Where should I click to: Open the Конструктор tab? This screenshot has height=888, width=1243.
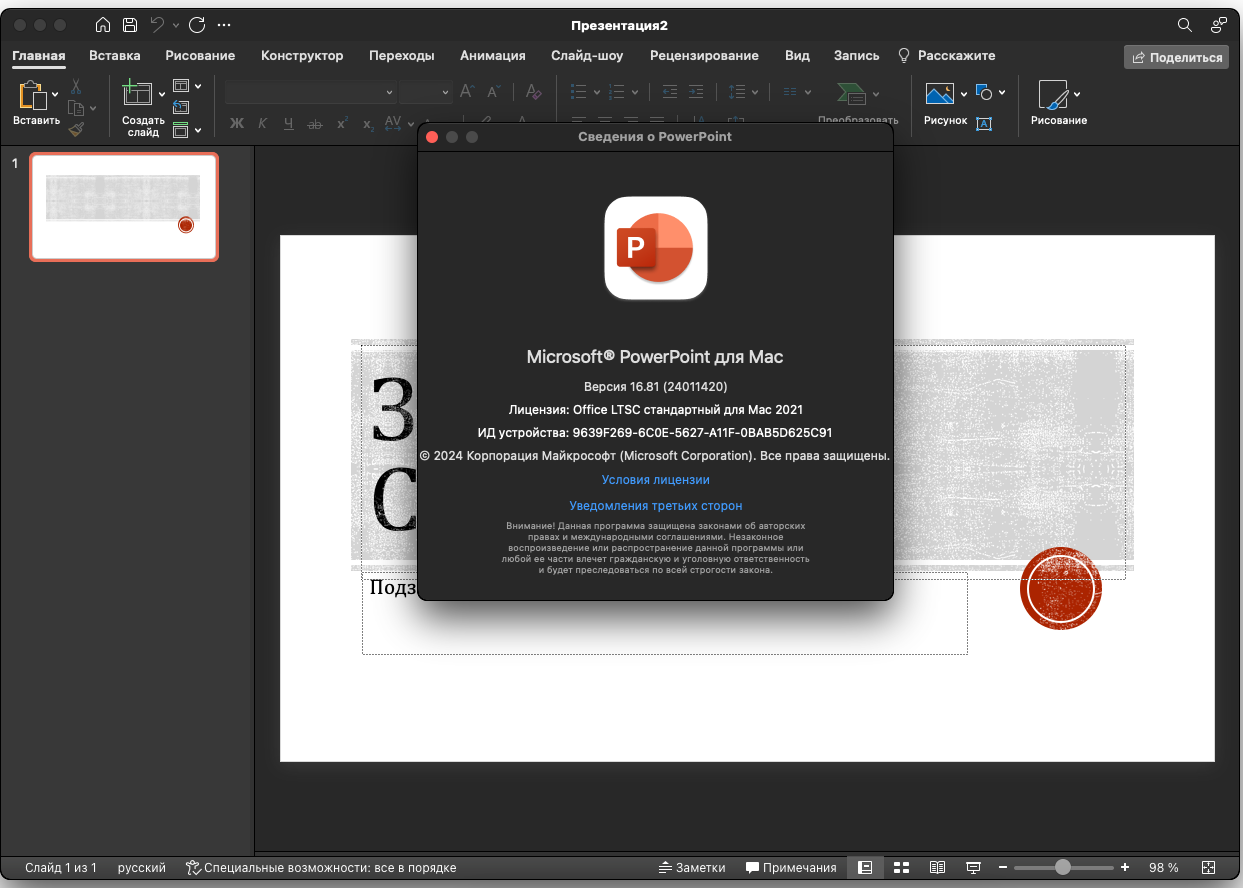[302, 56]
